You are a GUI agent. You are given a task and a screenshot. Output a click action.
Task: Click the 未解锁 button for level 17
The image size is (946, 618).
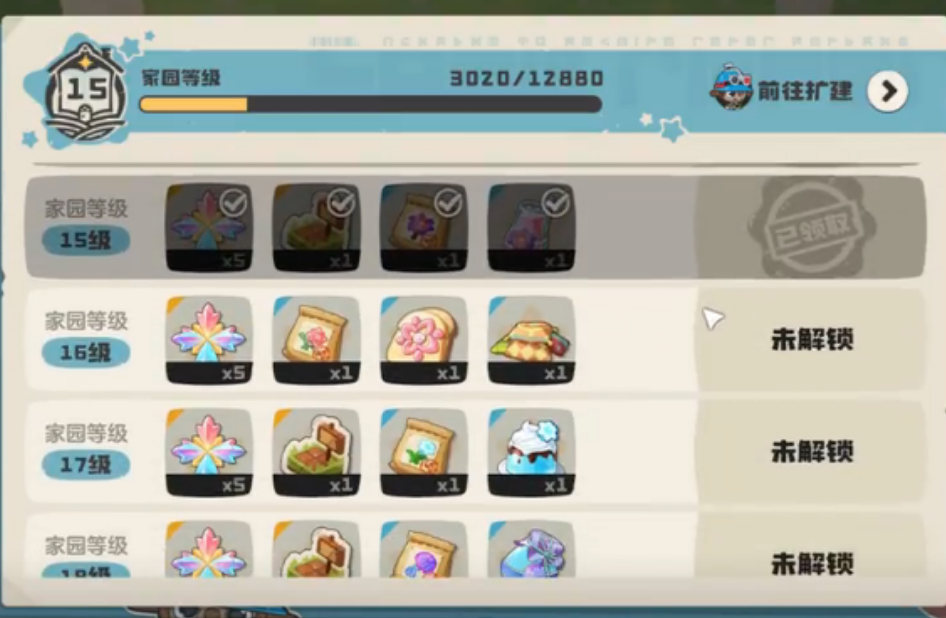811,452
